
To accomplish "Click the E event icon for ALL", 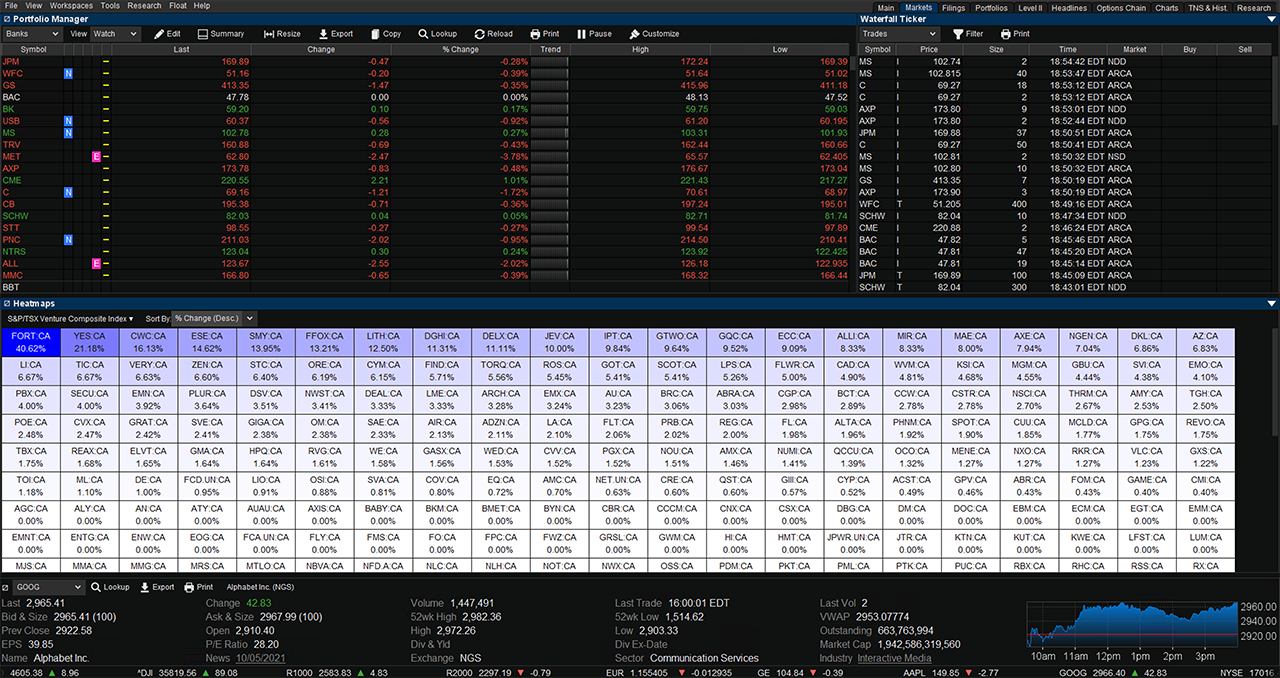I will tap(96, 264).
